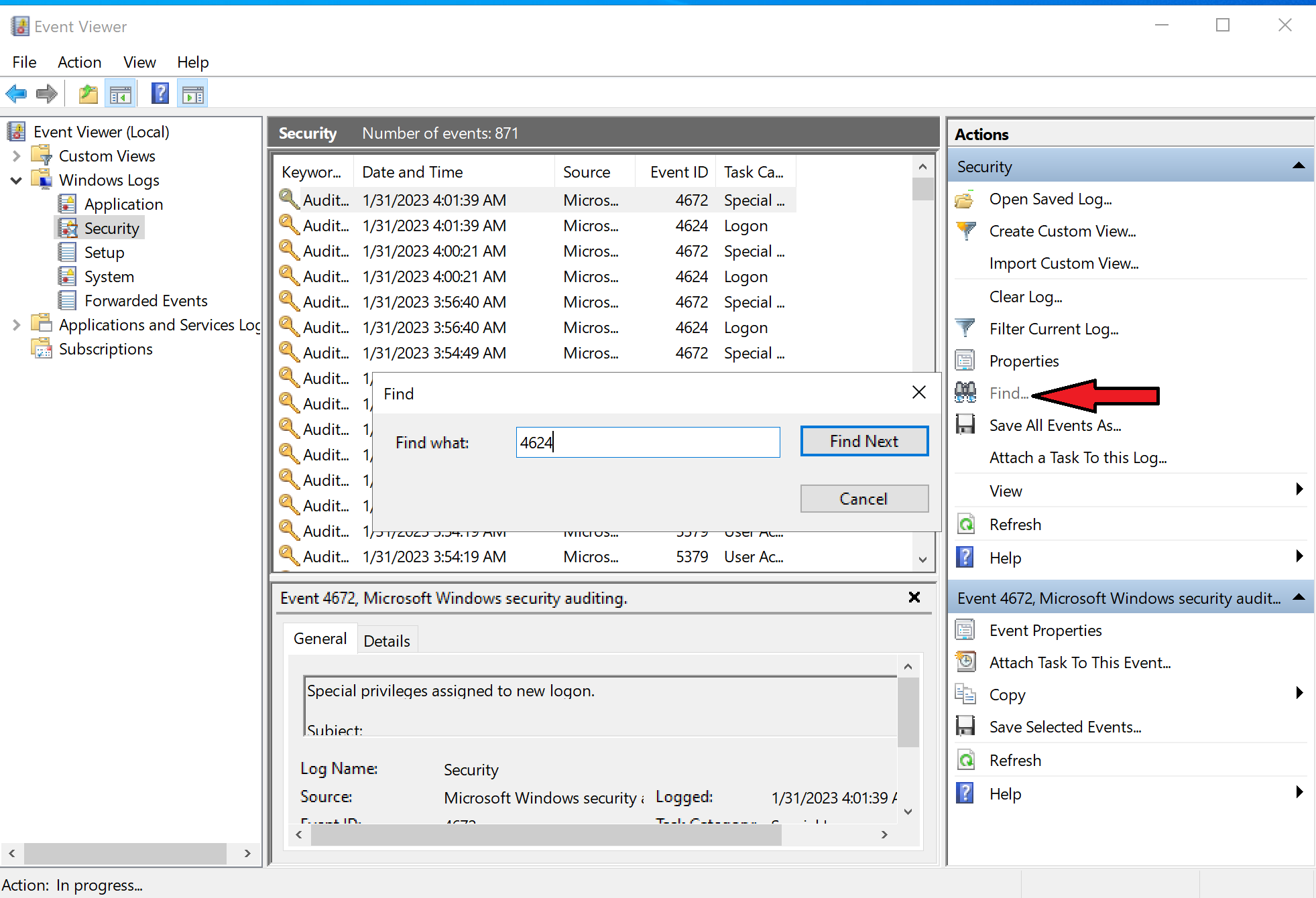Expand Applications and Services Logs node

[x=17, y=325]
